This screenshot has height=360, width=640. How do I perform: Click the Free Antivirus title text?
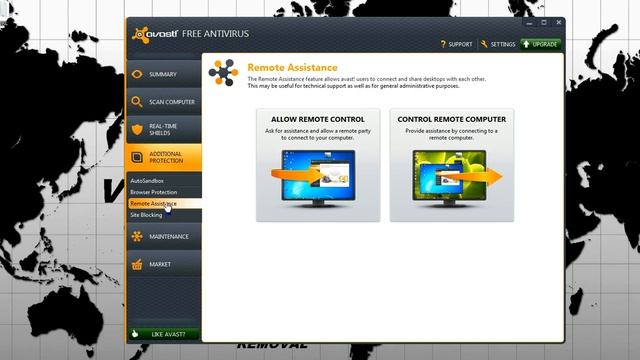click(216, 34)
